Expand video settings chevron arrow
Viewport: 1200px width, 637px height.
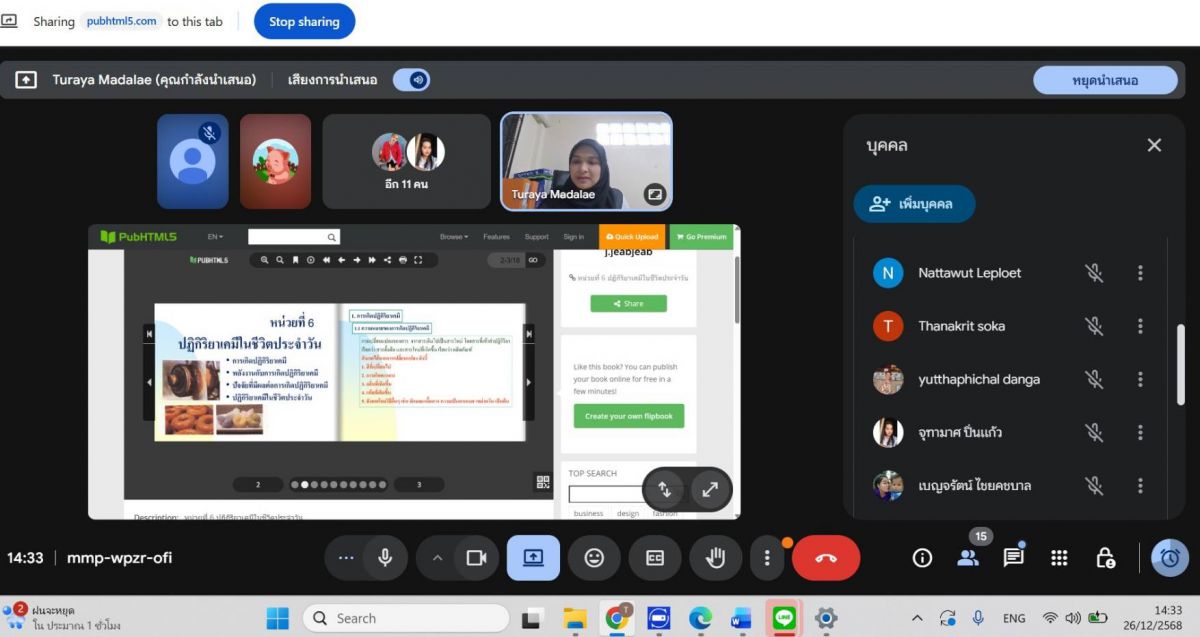coord(437,558)
